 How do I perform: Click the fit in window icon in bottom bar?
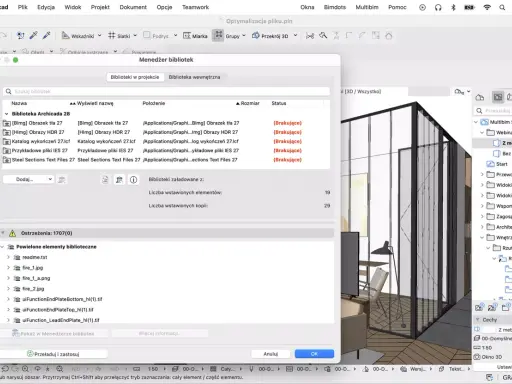coord(60,369)
